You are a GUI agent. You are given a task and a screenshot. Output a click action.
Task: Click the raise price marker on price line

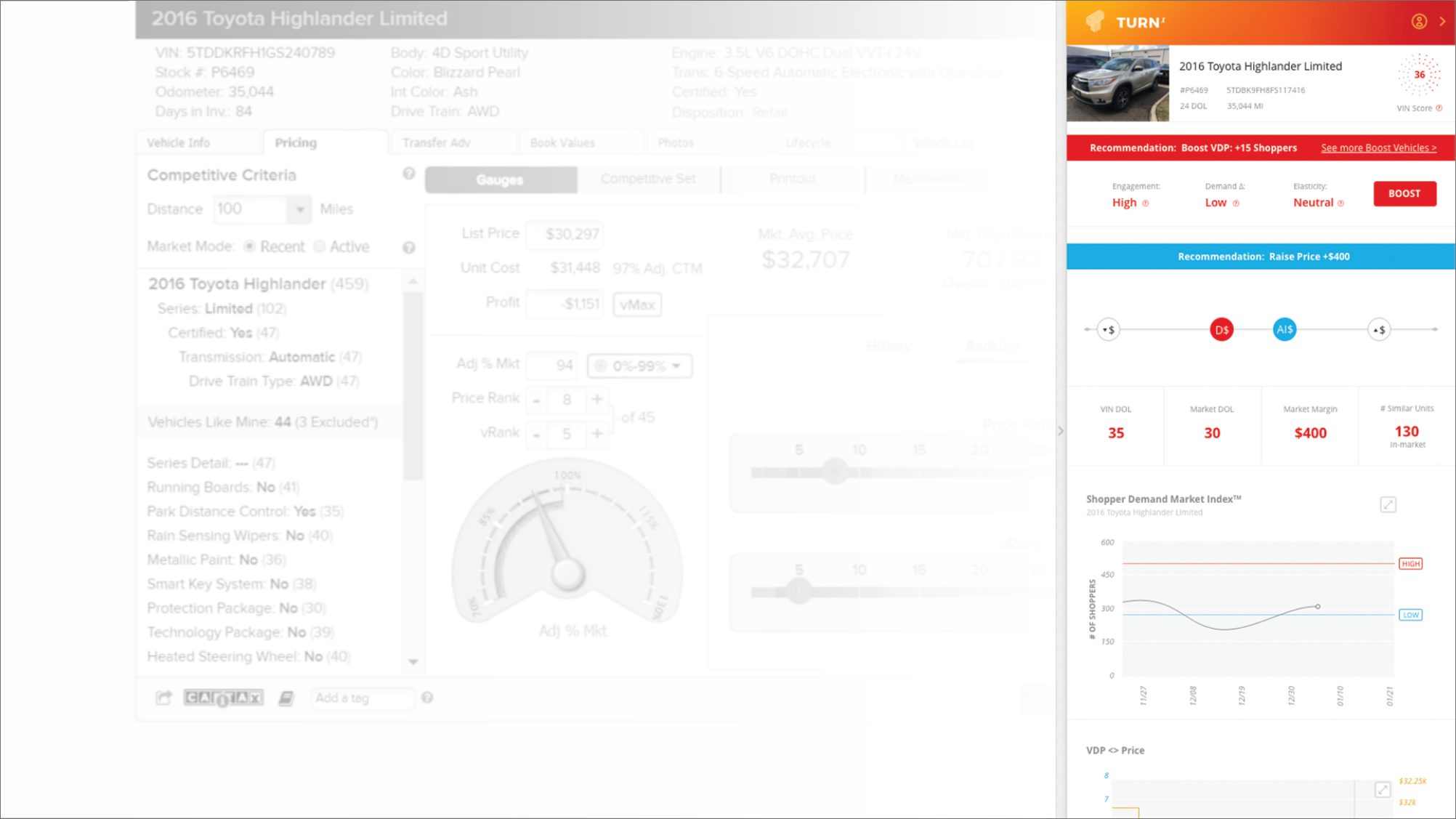(x=1379, y=330)
